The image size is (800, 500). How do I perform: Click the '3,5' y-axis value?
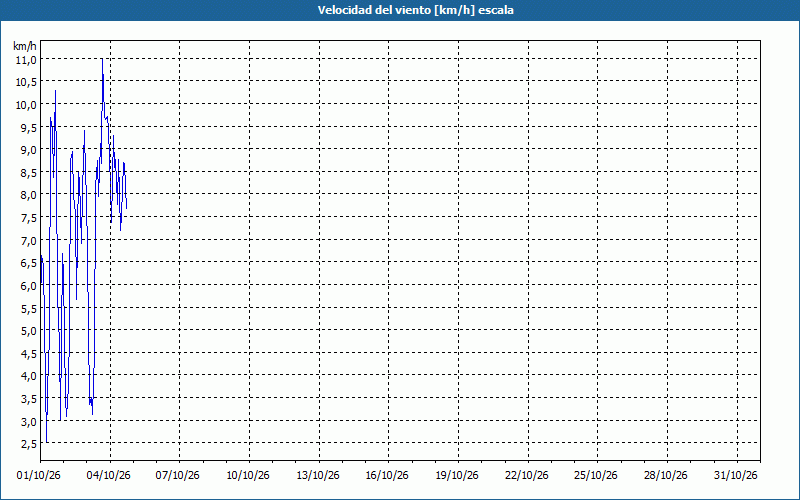[28, 398]
